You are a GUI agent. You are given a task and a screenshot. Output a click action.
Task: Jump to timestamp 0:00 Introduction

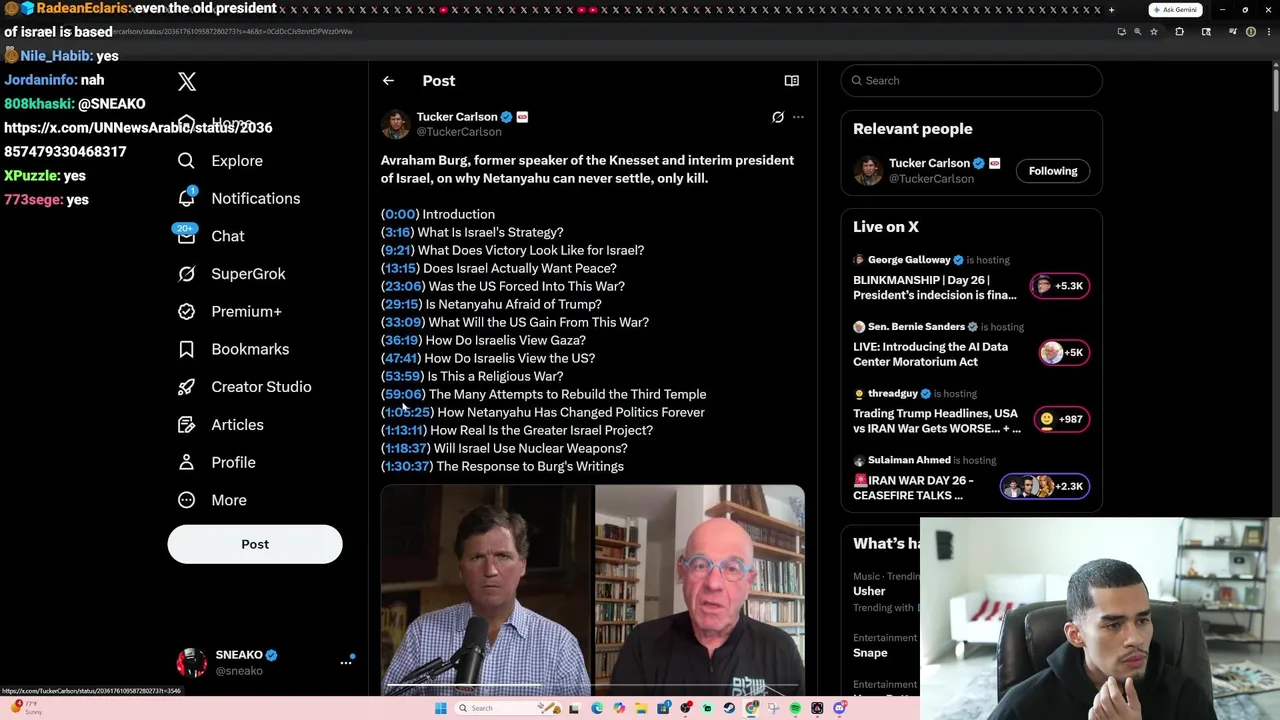coord(400,214)
